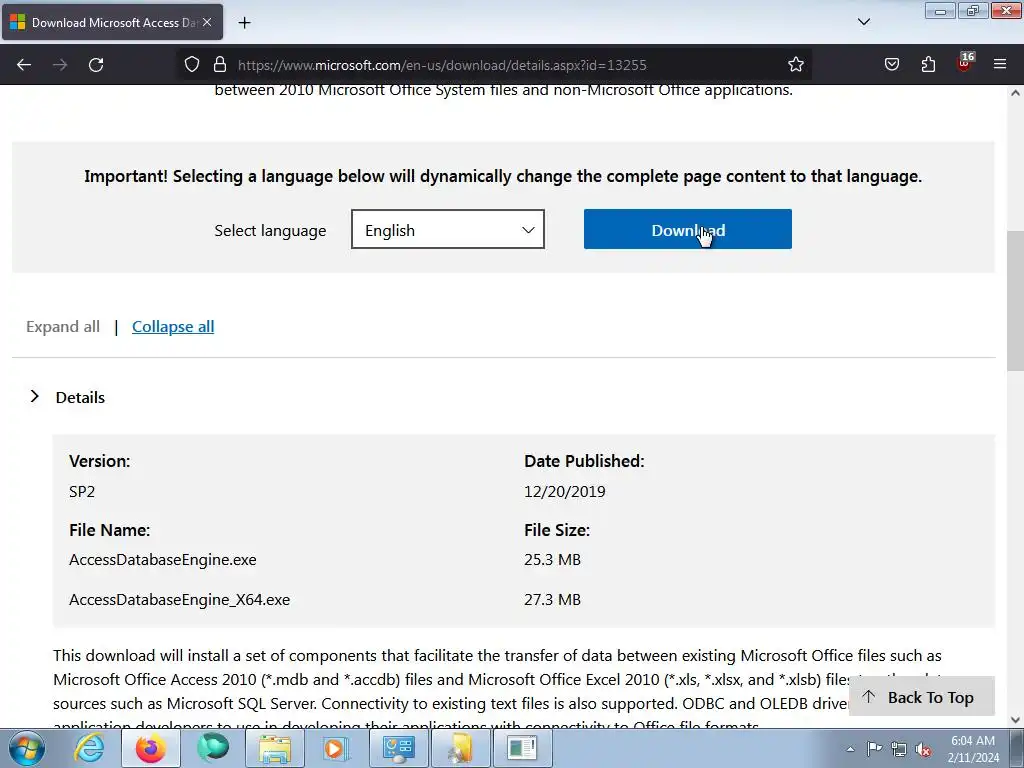Go back to the previous page
Screen dimensions: 1024x768
(24, 65)
